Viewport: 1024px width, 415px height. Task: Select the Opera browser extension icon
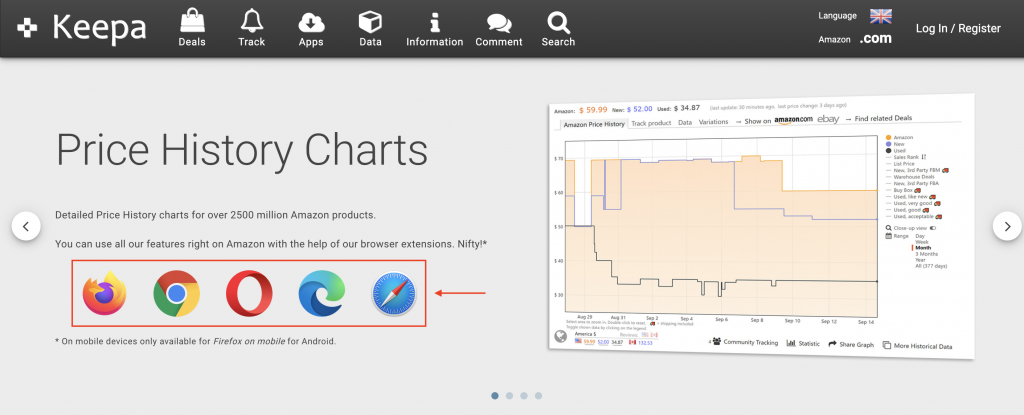(248, 294)
